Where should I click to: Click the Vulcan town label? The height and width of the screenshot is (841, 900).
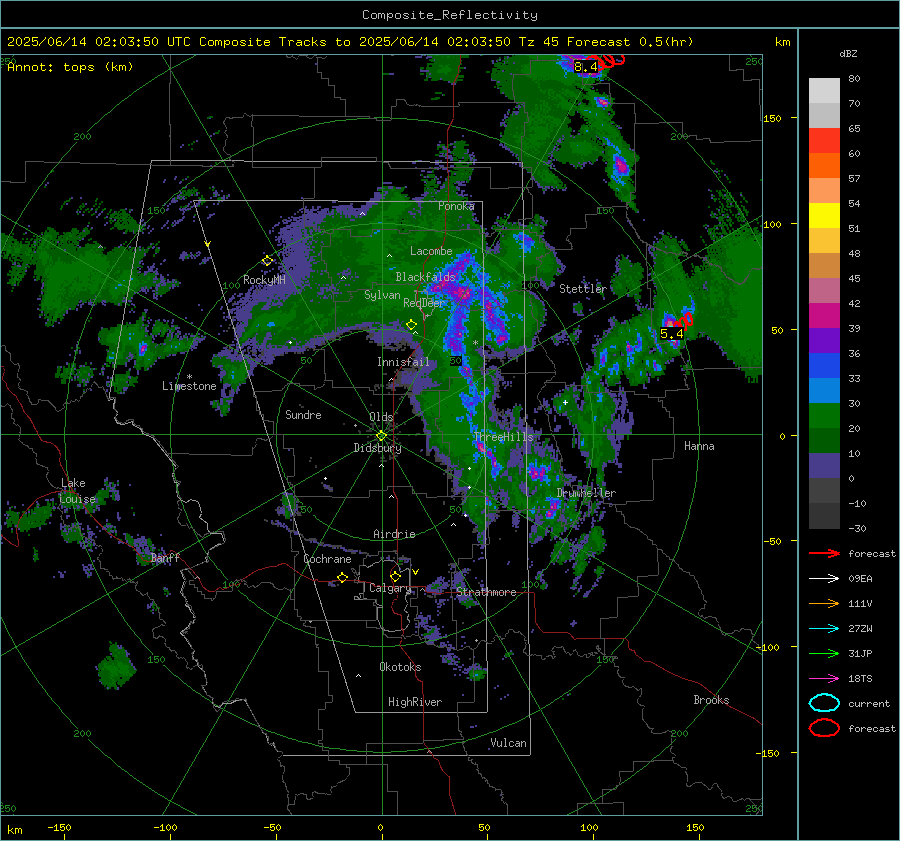(x=508, y=743)
